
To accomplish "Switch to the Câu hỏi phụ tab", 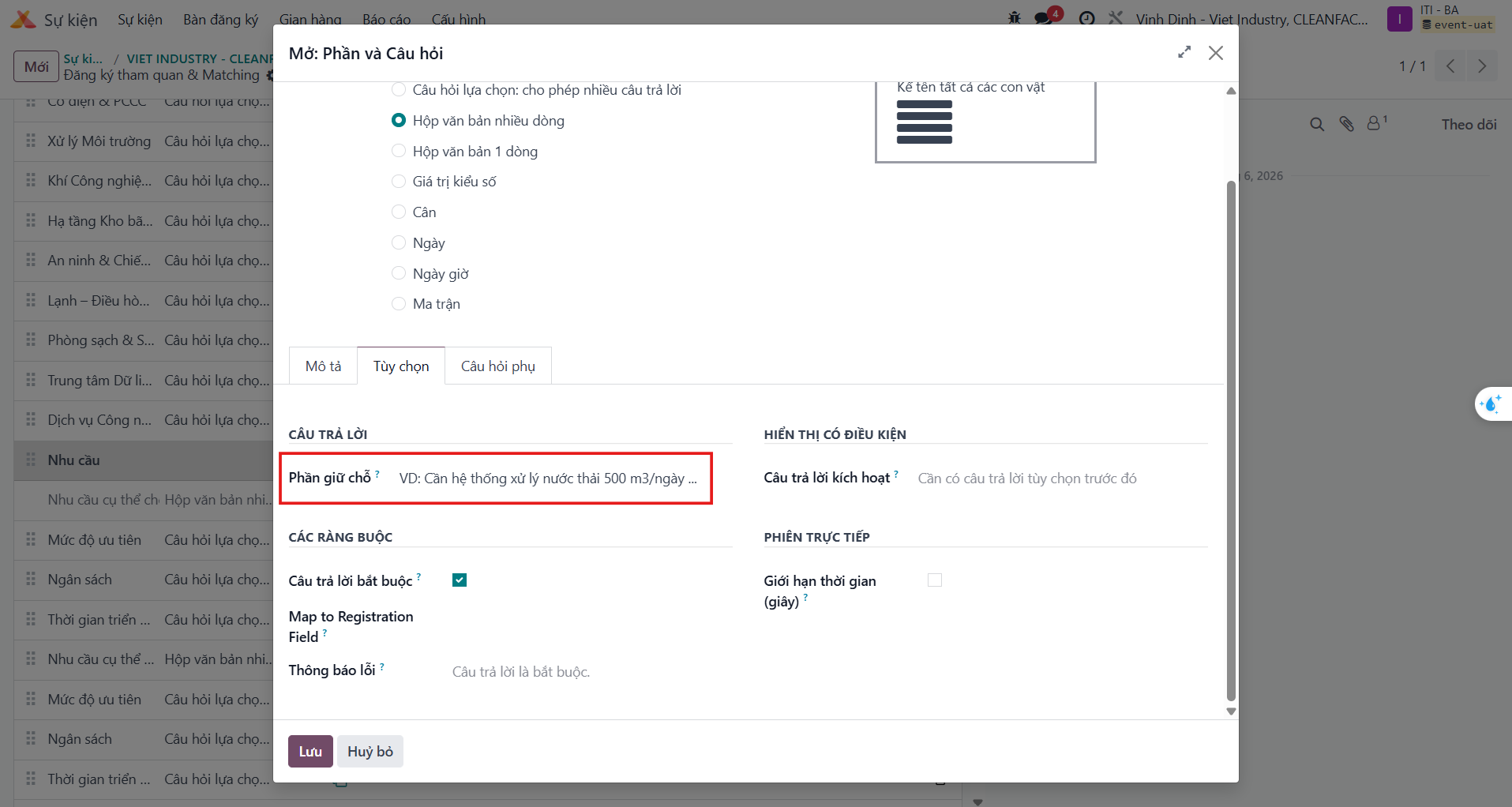I will coord(498,366).
